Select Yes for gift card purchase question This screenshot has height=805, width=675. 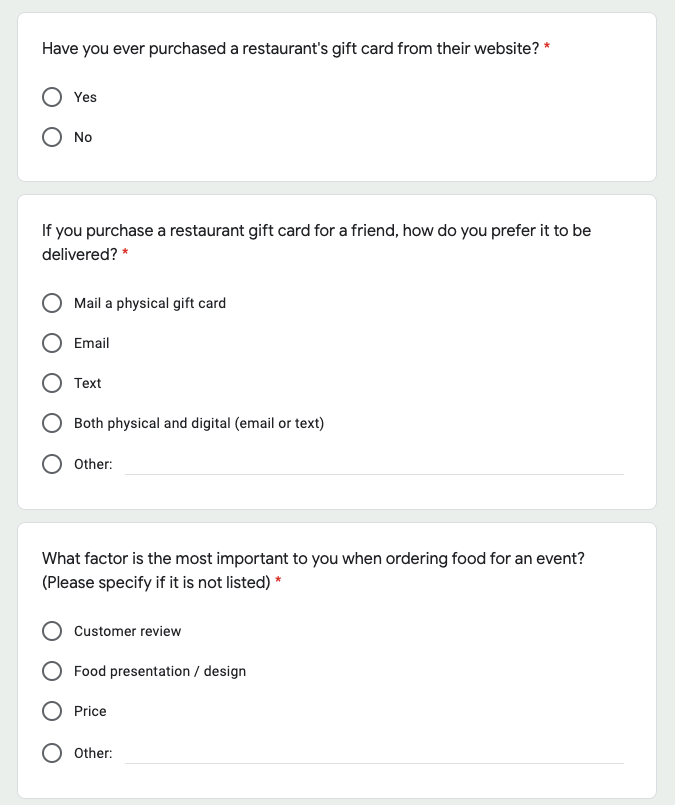pos(52,97)
